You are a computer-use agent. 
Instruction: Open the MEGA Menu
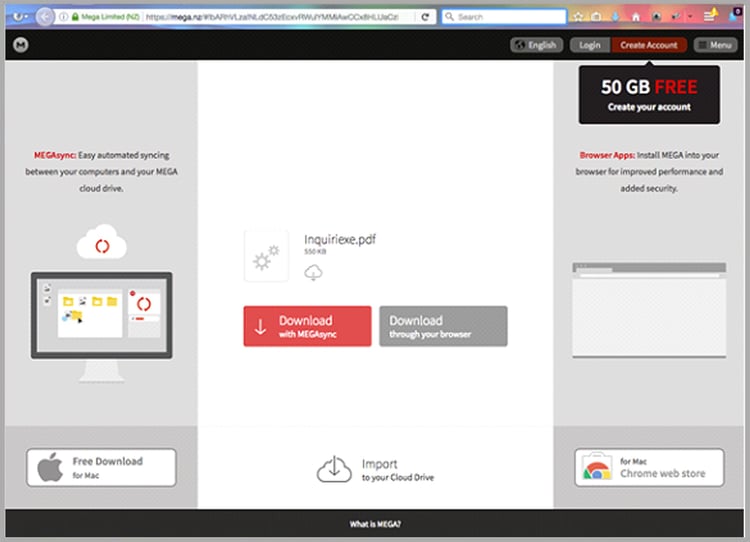point(716,45)
